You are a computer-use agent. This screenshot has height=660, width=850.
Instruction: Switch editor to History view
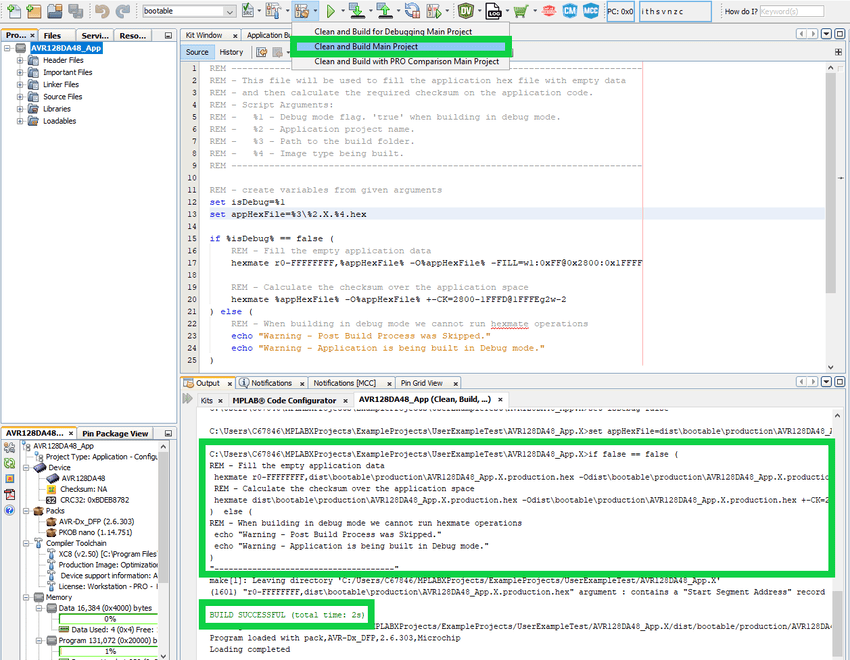click(x=231, y=52)
